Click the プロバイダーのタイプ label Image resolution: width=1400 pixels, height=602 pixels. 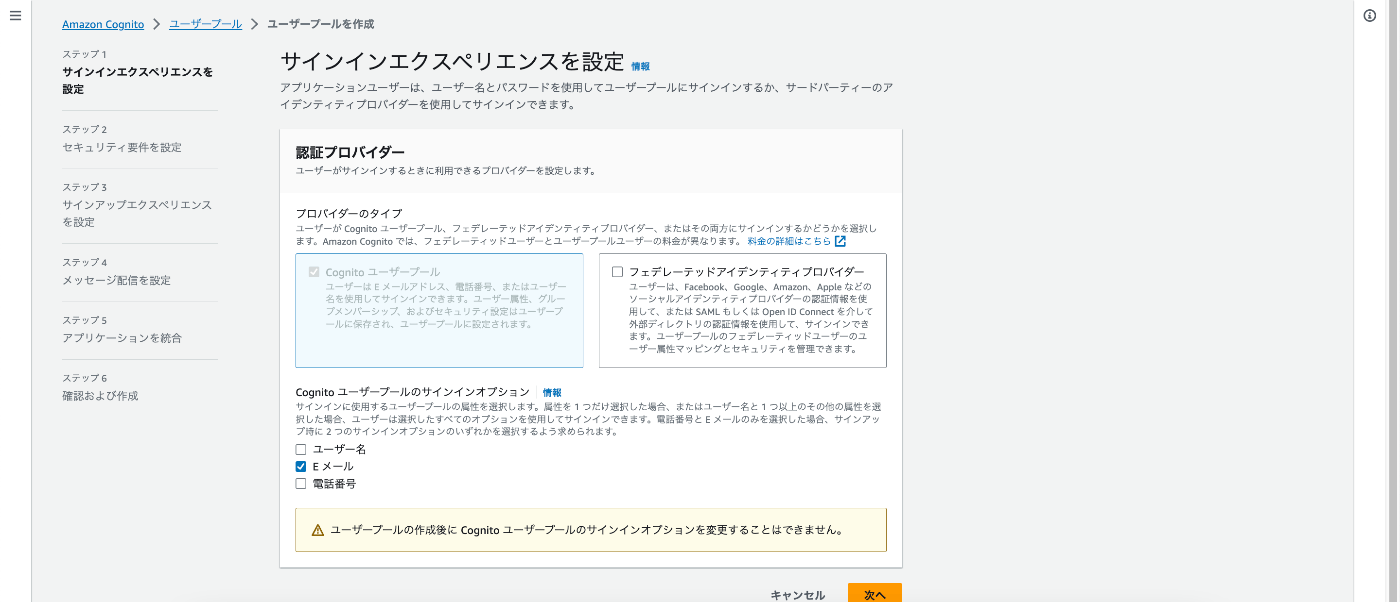click(x=349, y=213)
